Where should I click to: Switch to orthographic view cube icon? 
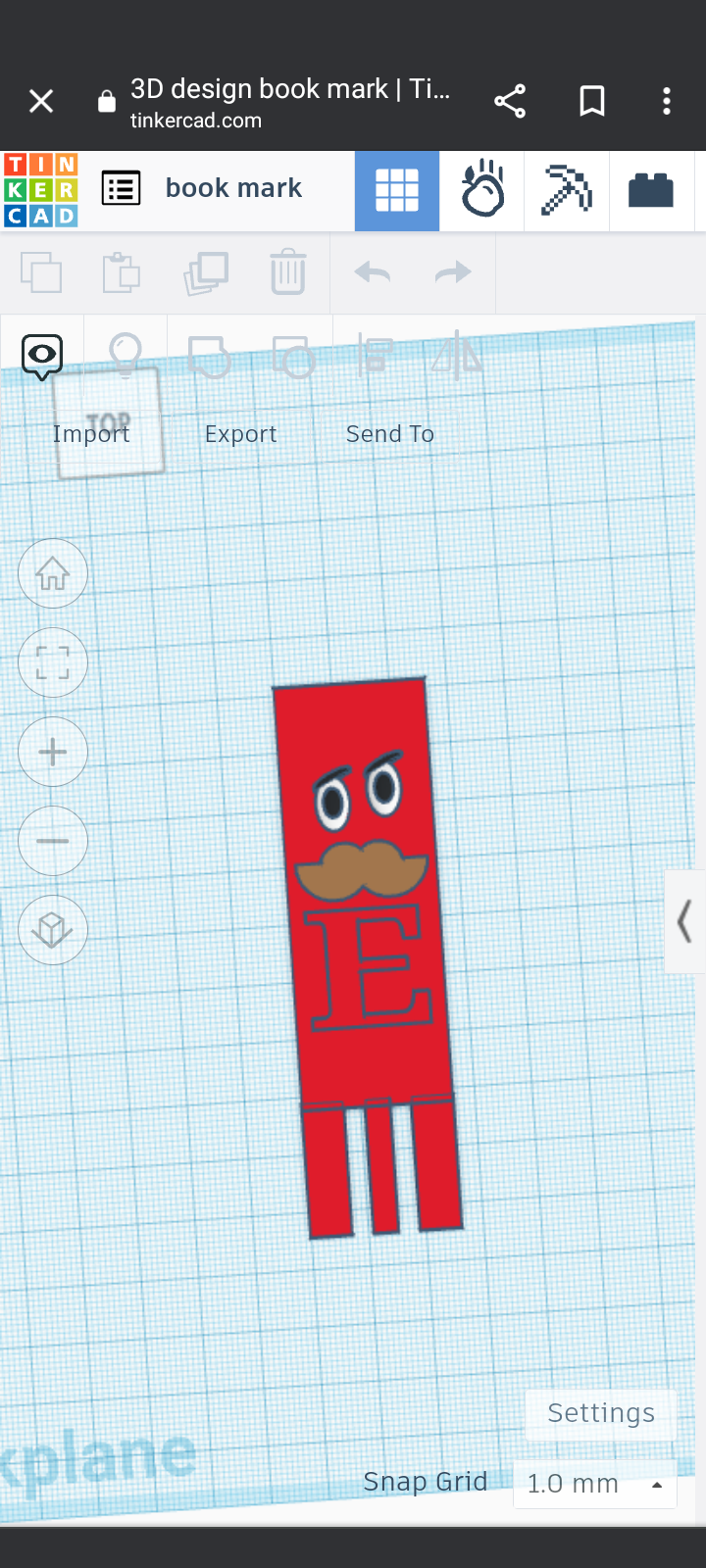[53, 930]
